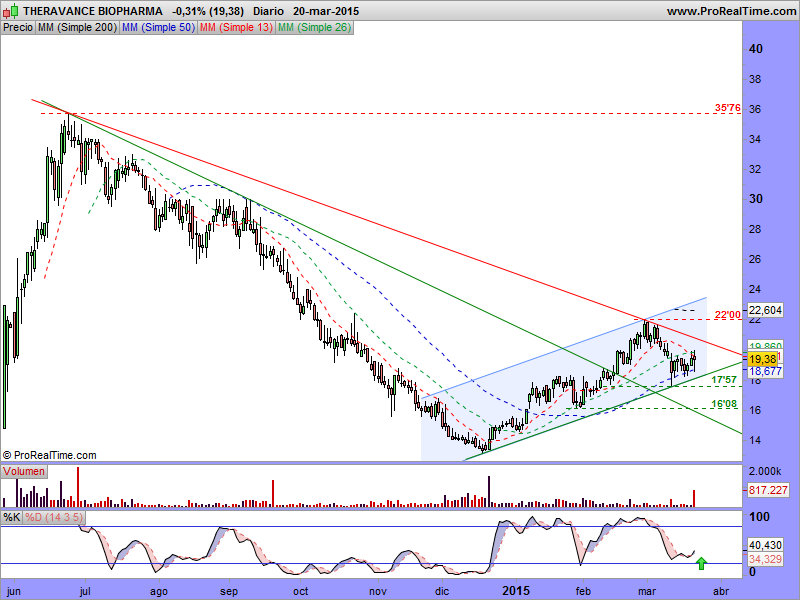Click the yellow 19,38 current price tag
Image resolution: width=800 pixels, height=600 pixels.
763,359
